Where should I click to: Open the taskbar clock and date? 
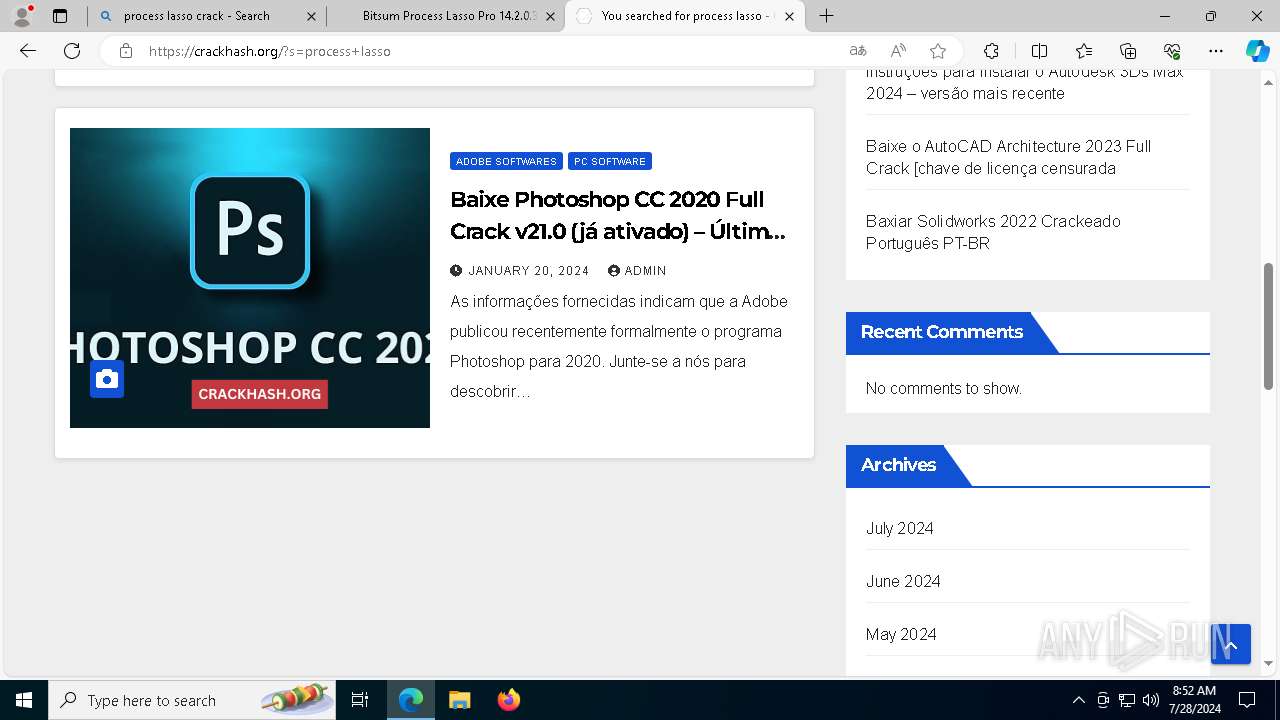tap(1194, 700)
